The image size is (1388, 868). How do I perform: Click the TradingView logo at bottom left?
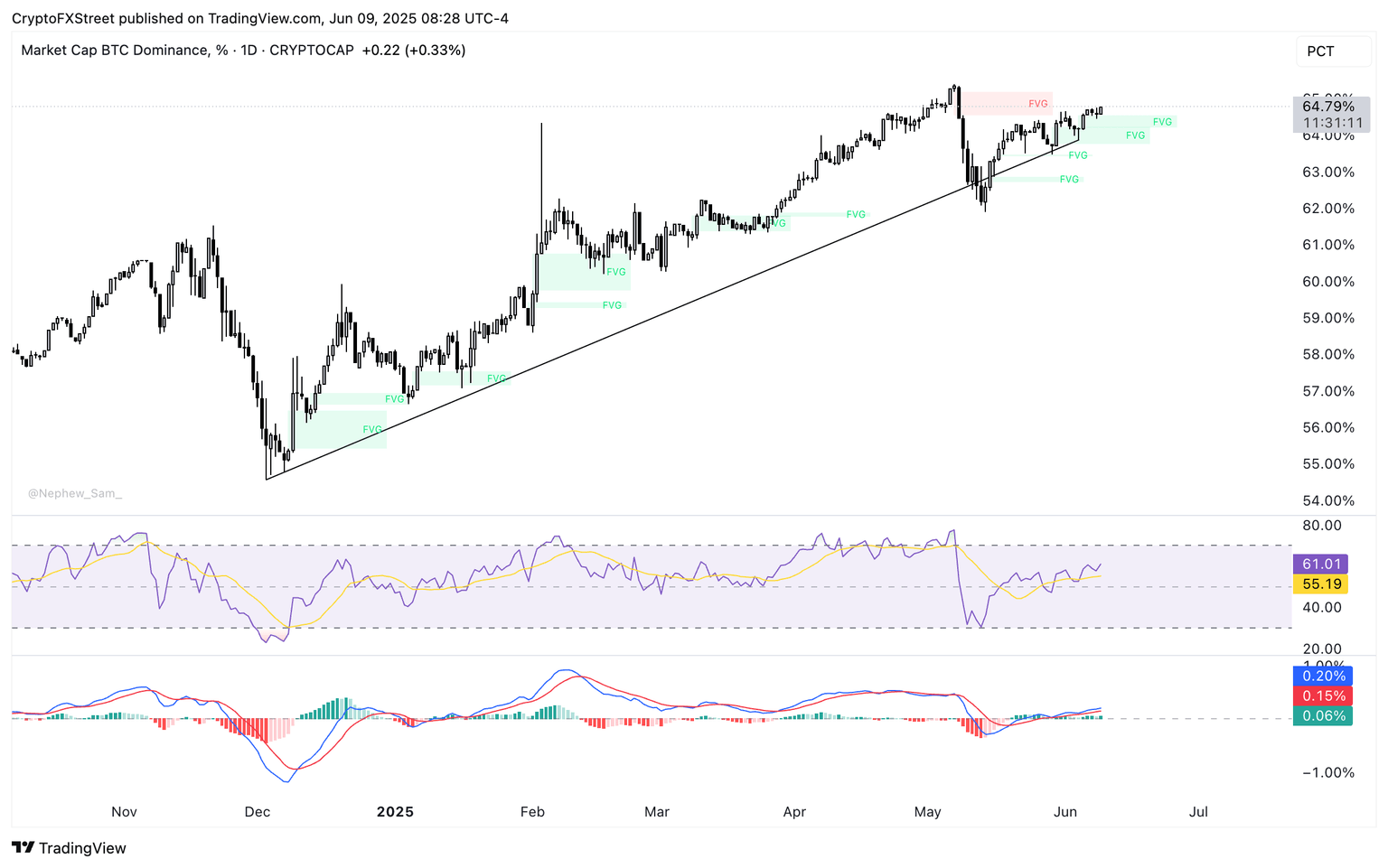pyautogui.click(x=23, y=848)
